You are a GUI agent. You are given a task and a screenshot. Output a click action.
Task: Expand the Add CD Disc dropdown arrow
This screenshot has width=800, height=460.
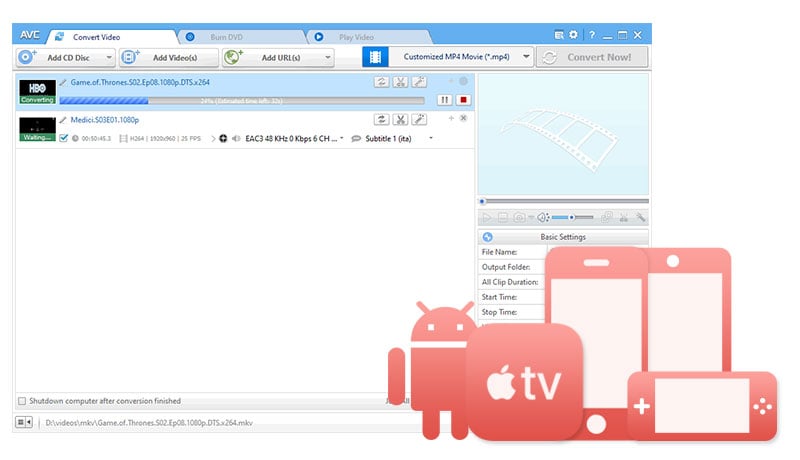(x=109, y=58)
